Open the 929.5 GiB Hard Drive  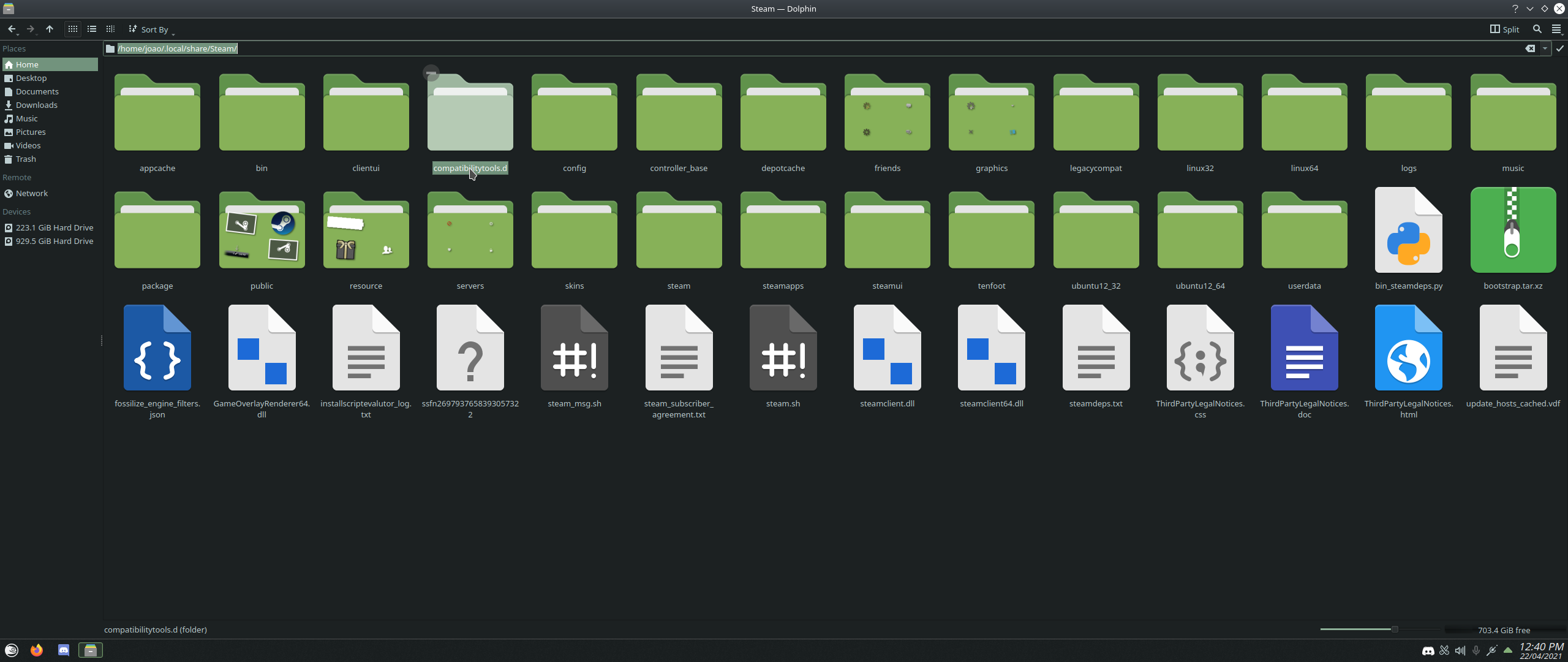click(50, 241)
